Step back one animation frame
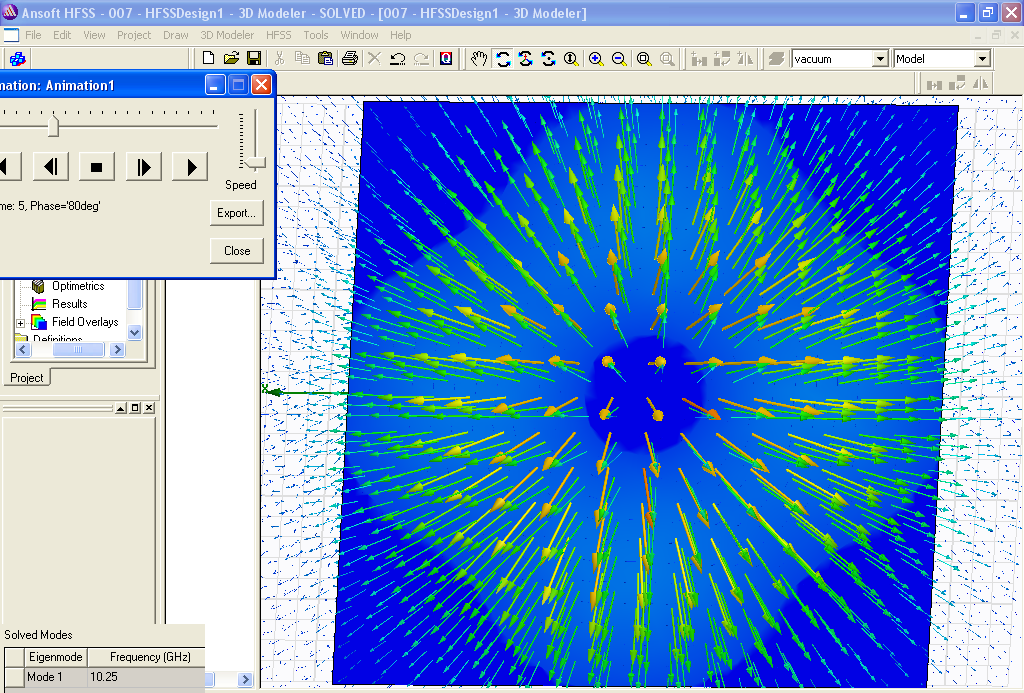This screenshot has height=693, width=1024. tap(50, 167)
